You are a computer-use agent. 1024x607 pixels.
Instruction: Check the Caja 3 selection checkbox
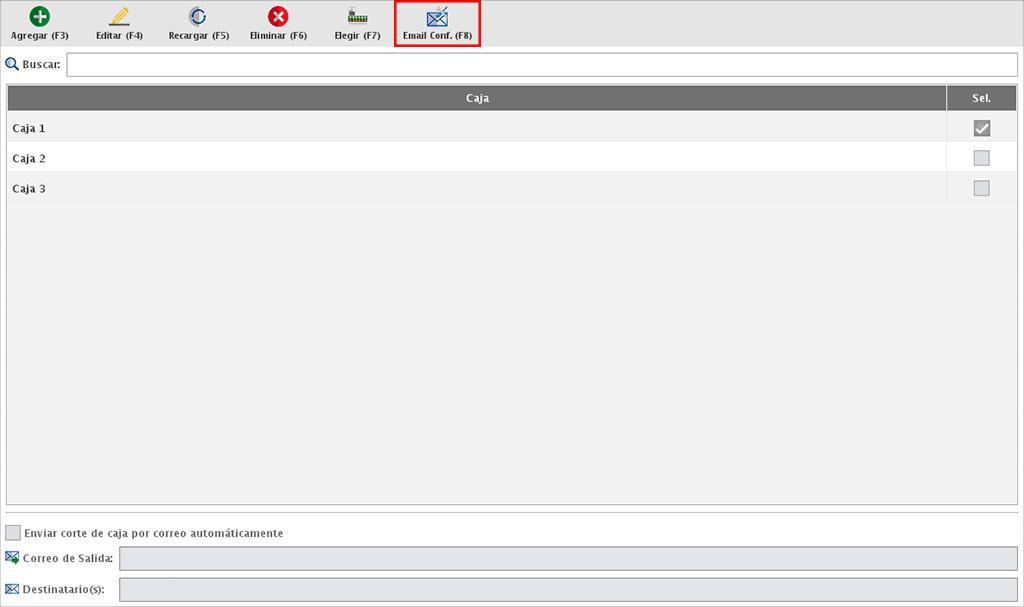pos(981,188)
